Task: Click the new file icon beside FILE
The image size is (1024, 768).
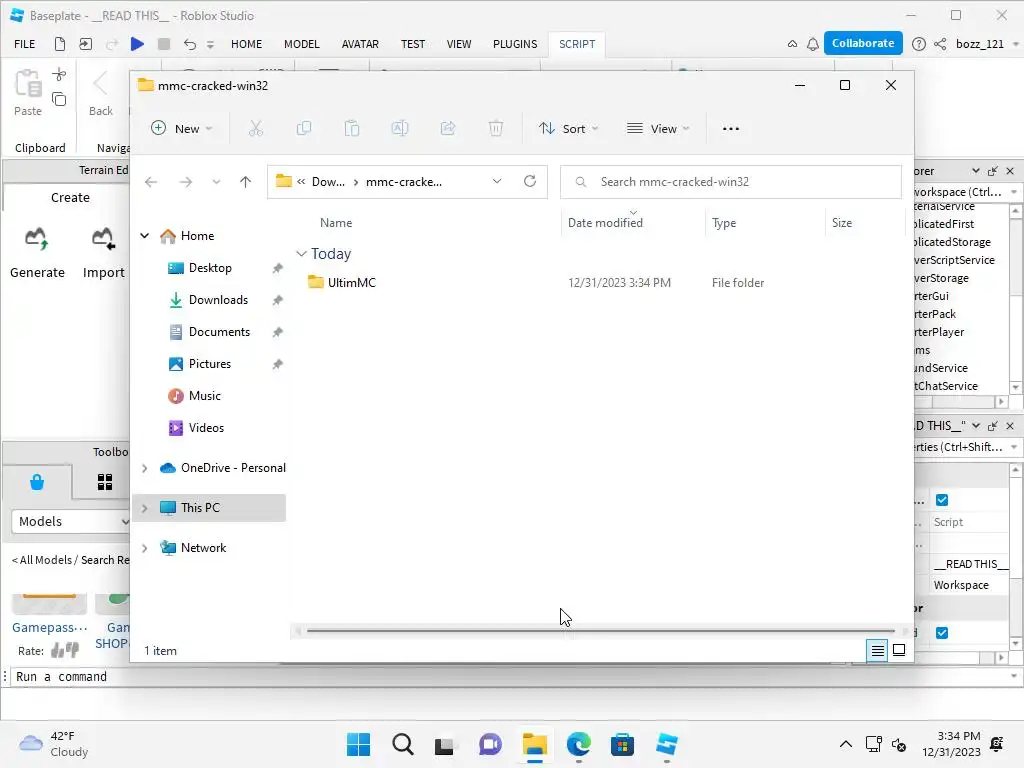Action: (x=59, y=44)
